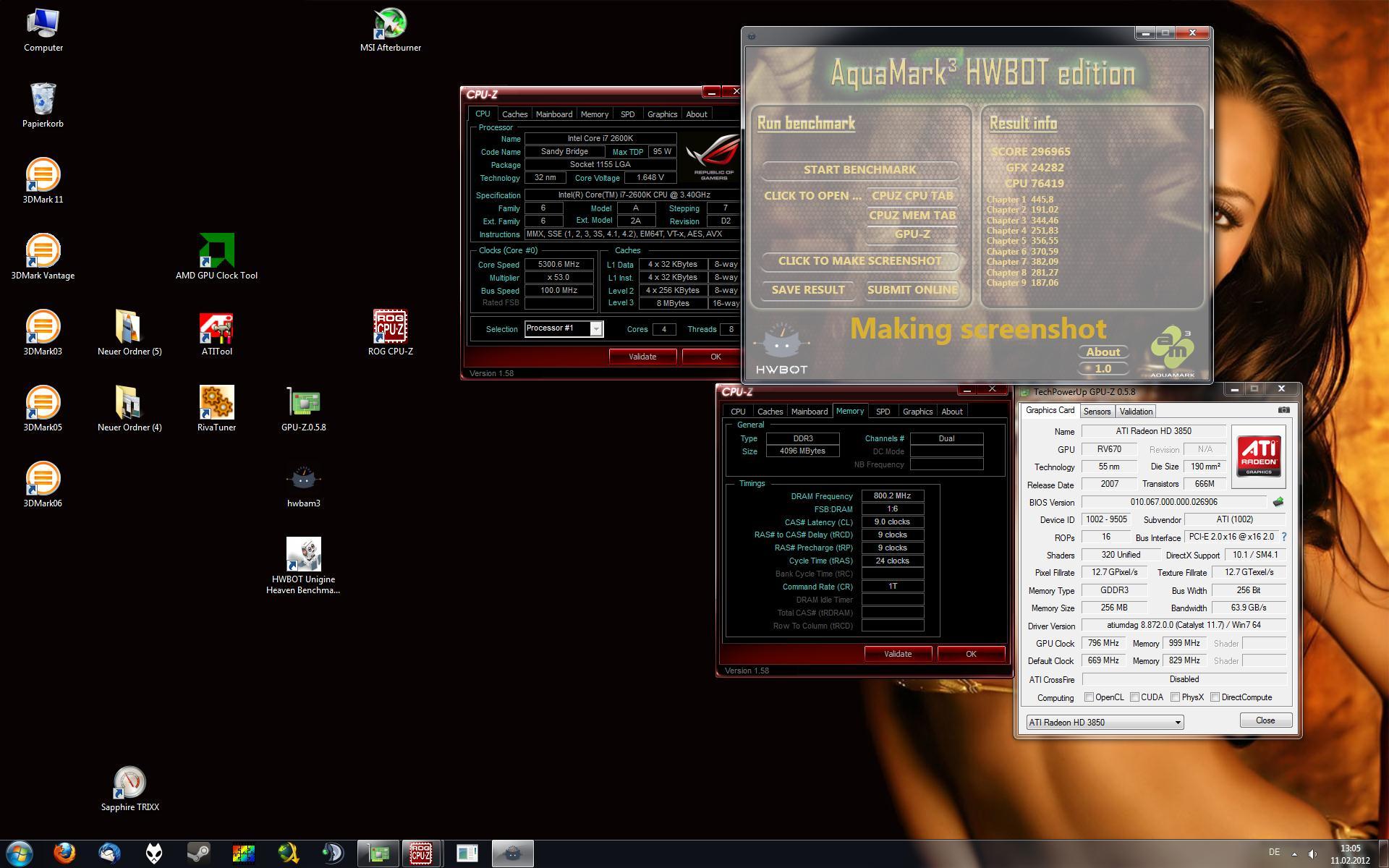Click the SCORE 296965 result text
This screenshot has width=1389, height=868.
(1031, 151)
